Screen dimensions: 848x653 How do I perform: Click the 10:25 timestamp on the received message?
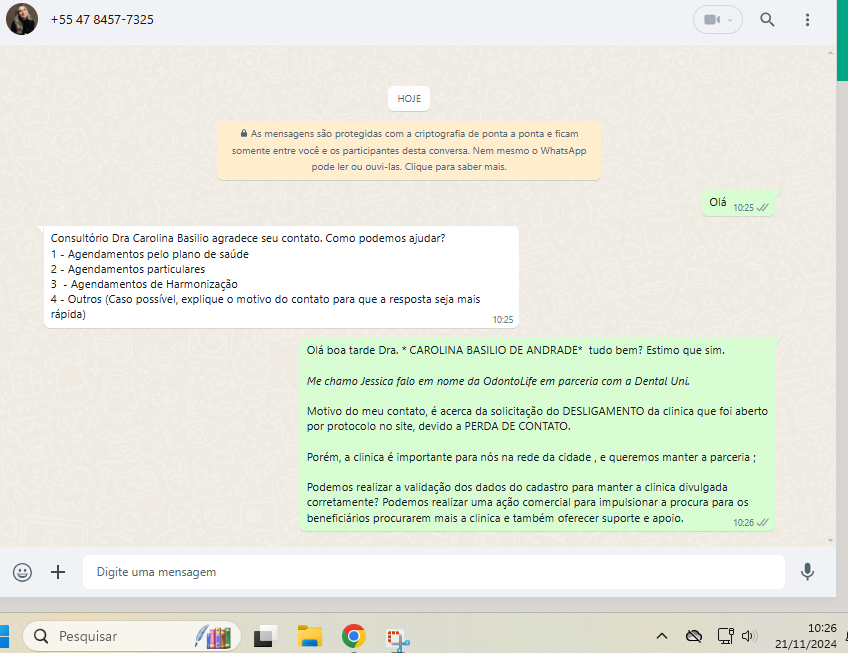click(502, 320)
